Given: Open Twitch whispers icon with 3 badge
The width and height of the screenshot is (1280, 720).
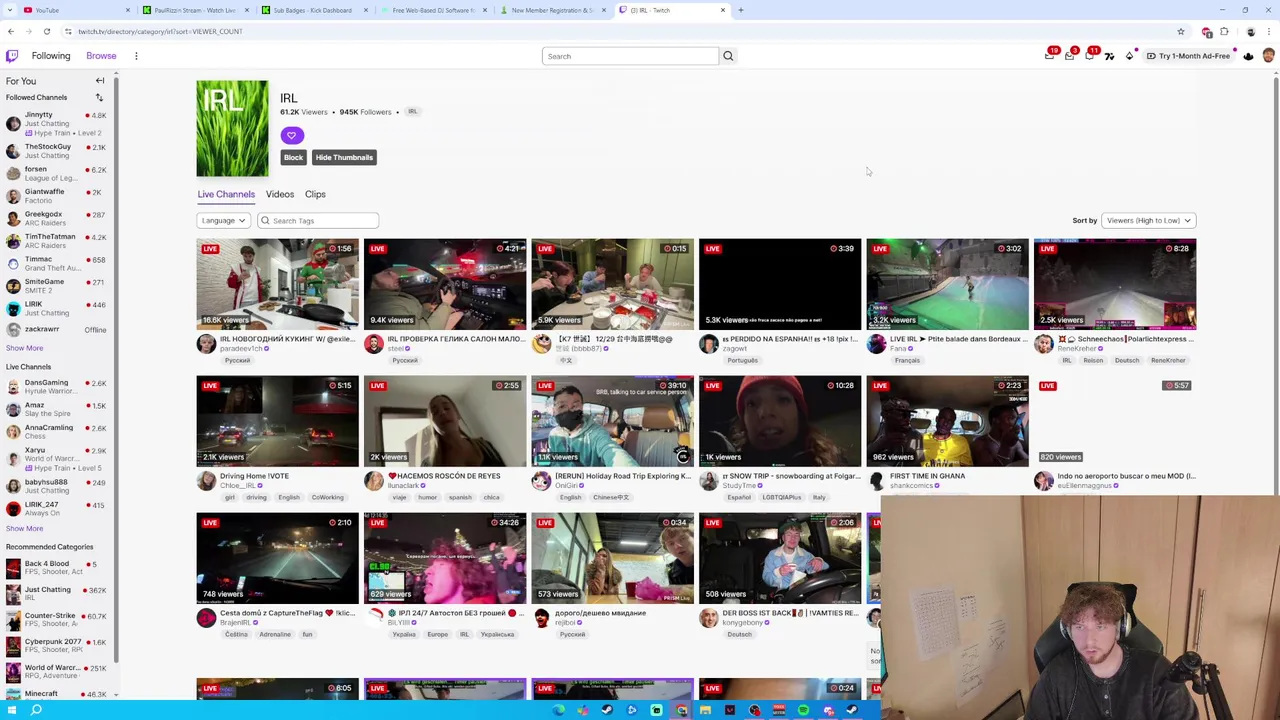Looking at the screenshot, I should click(1070, 55).
